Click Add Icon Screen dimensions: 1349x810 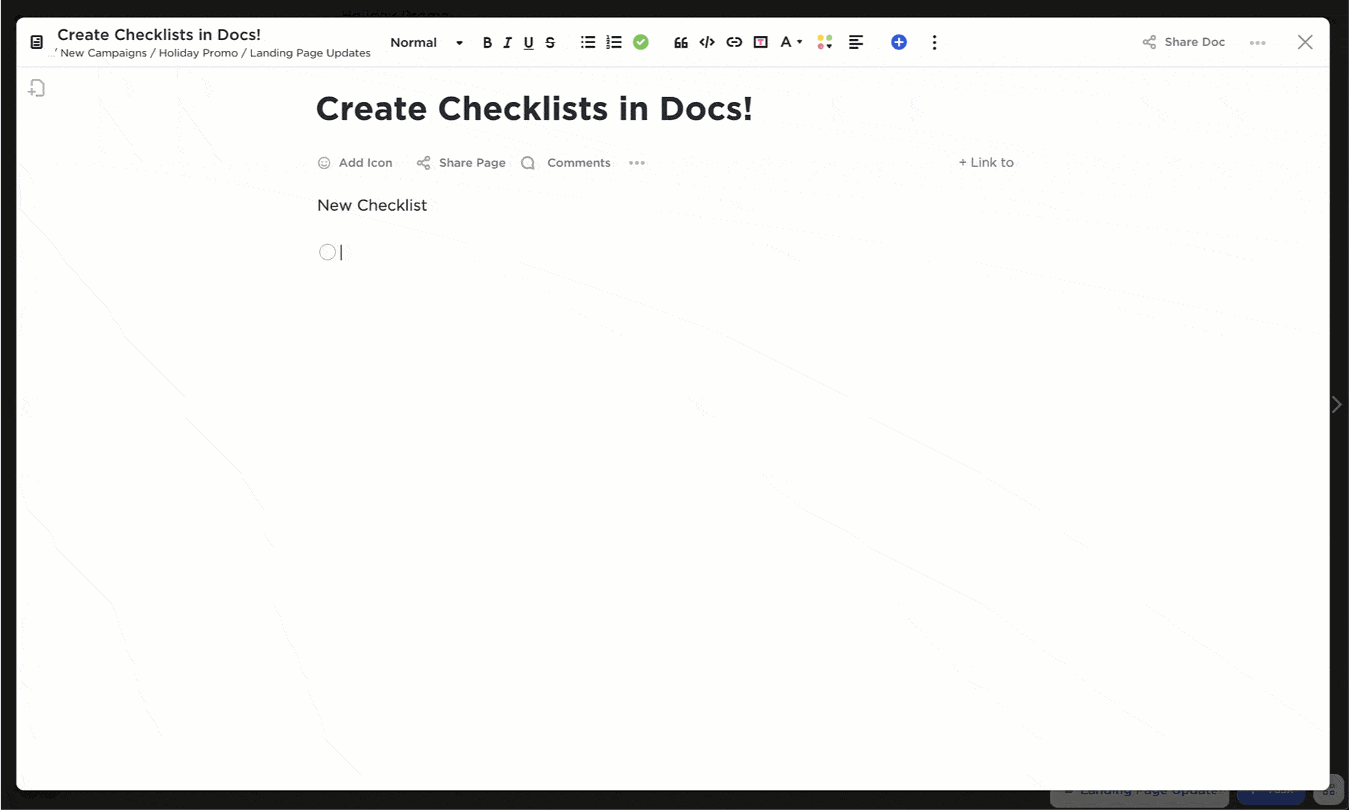(355, 163)
